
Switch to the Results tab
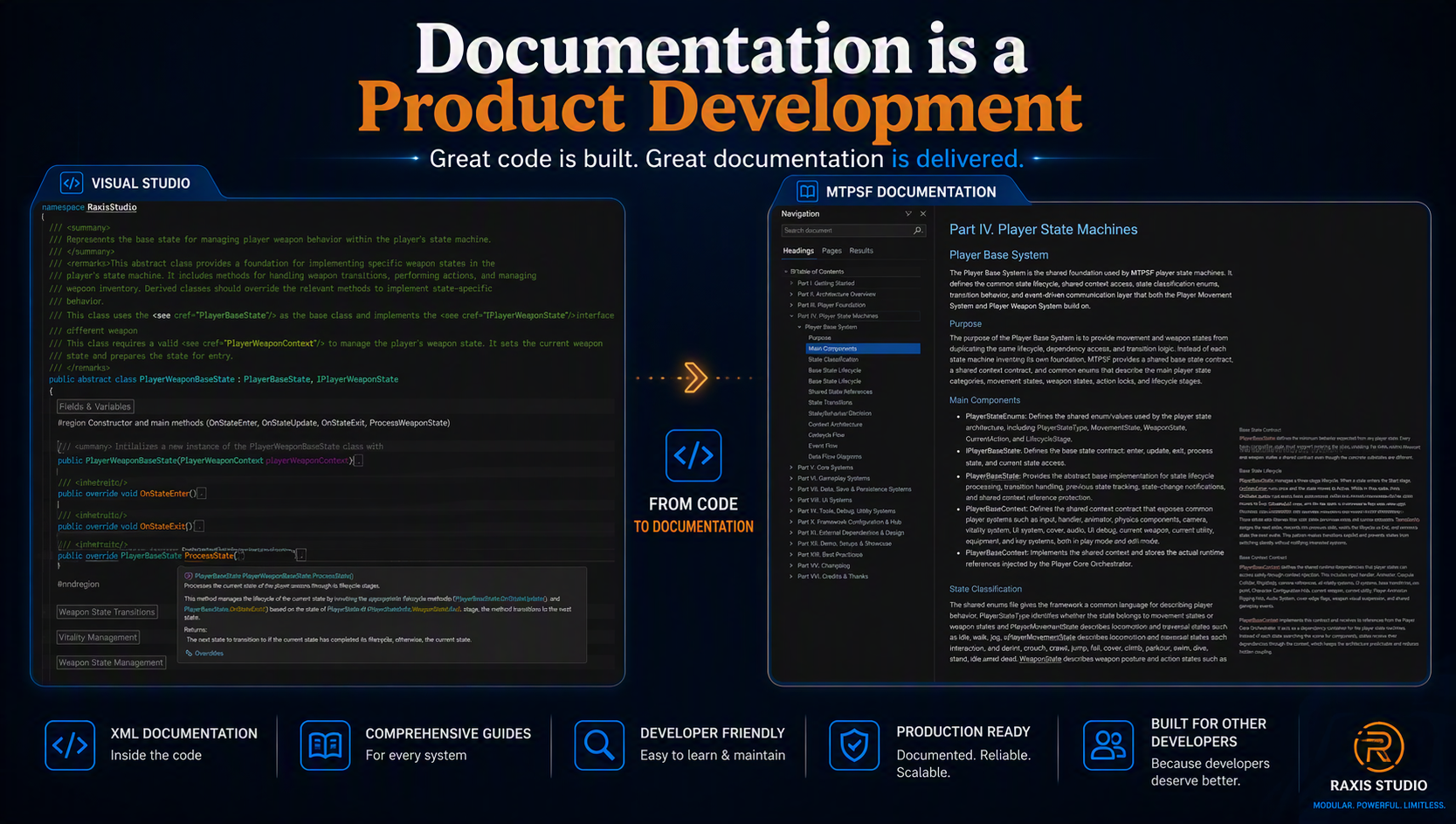click(x=861, y=251)
